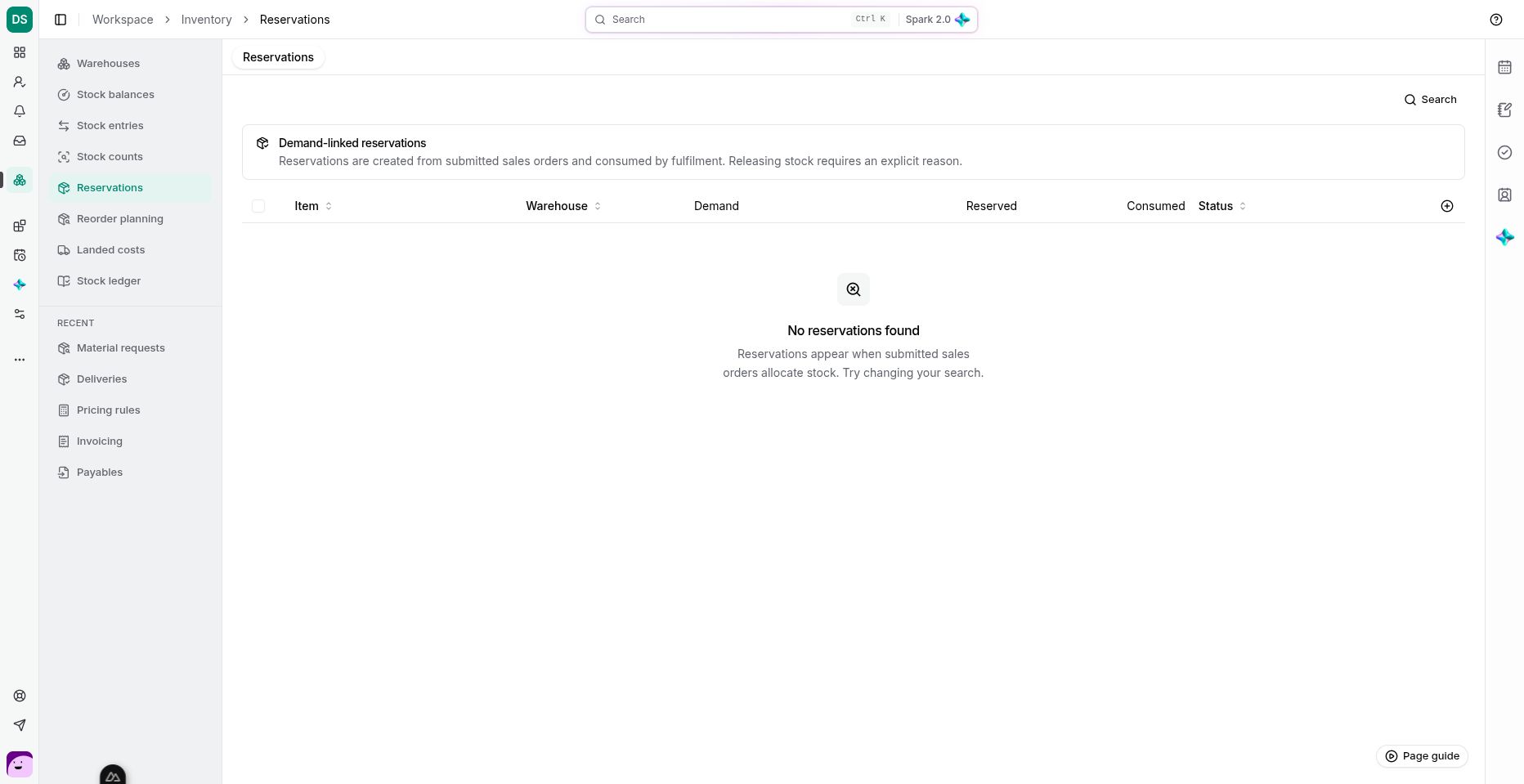The image size is (1524, 784).
Task: Toggle the select-all checkbox in table header
Action: 258,206
